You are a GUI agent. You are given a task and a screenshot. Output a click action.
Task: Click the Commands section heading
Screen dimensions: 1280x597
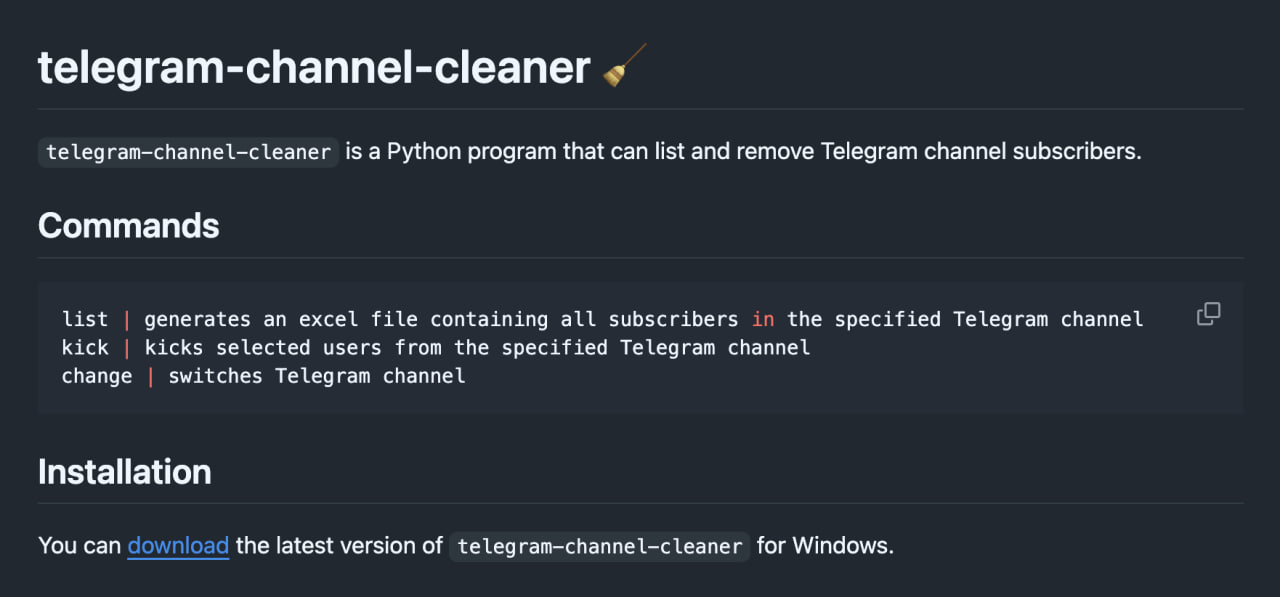click(x=128, y=226)
